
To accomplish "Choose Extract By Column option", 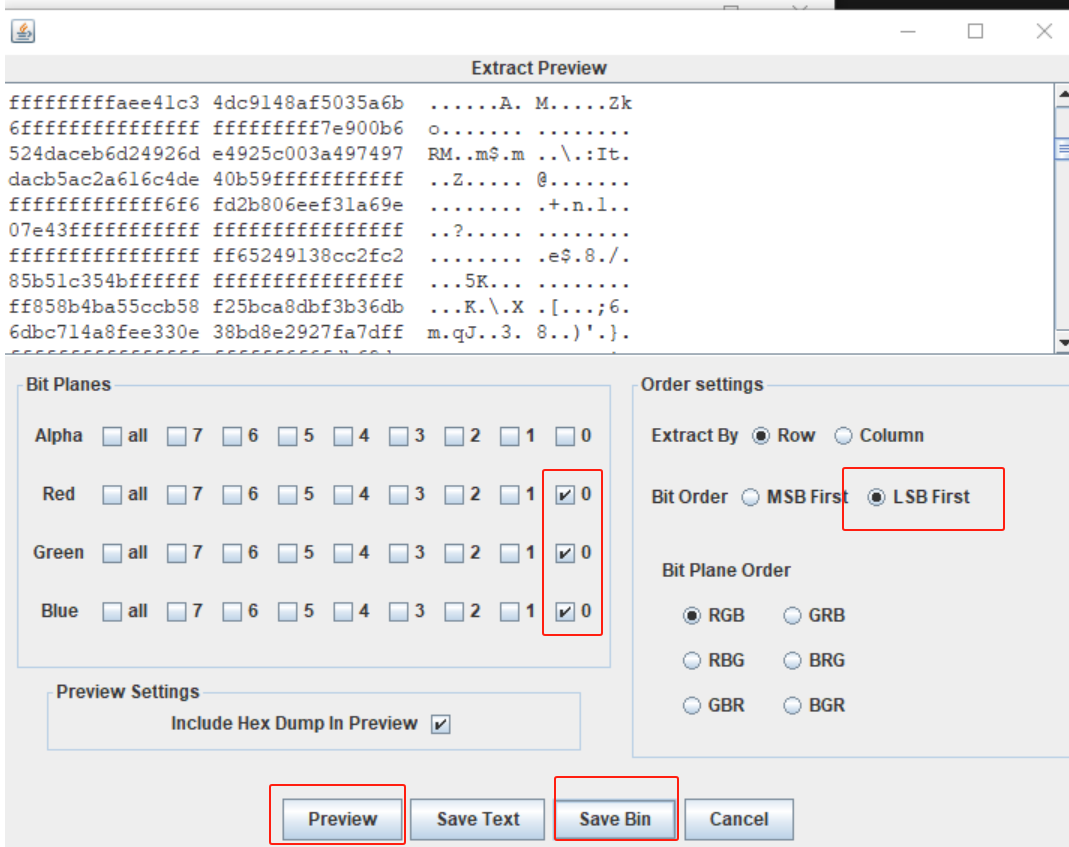I will [843, 436].
